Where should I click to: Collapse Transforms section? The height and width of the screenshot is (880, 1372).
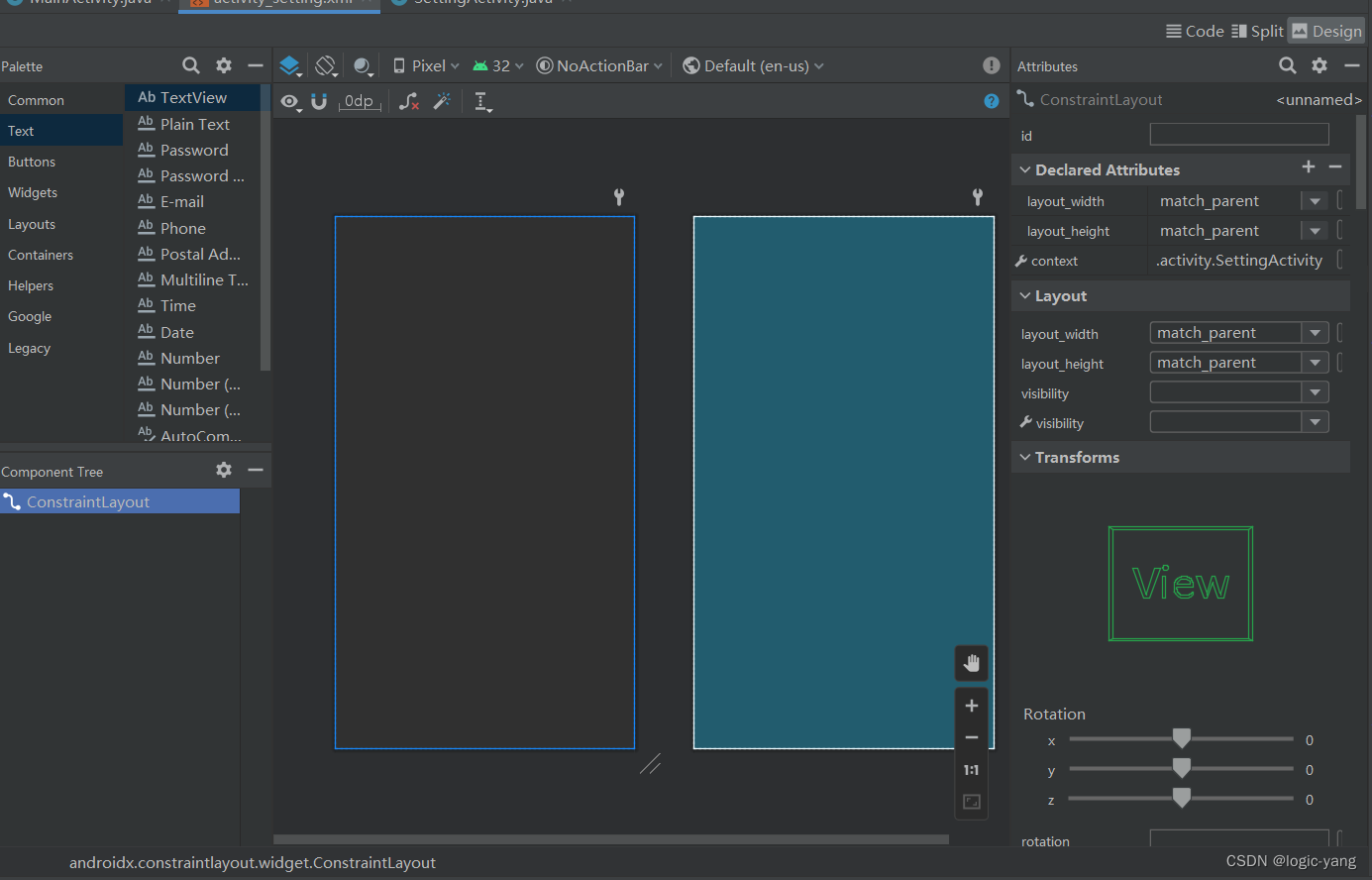click(1025, 457)
